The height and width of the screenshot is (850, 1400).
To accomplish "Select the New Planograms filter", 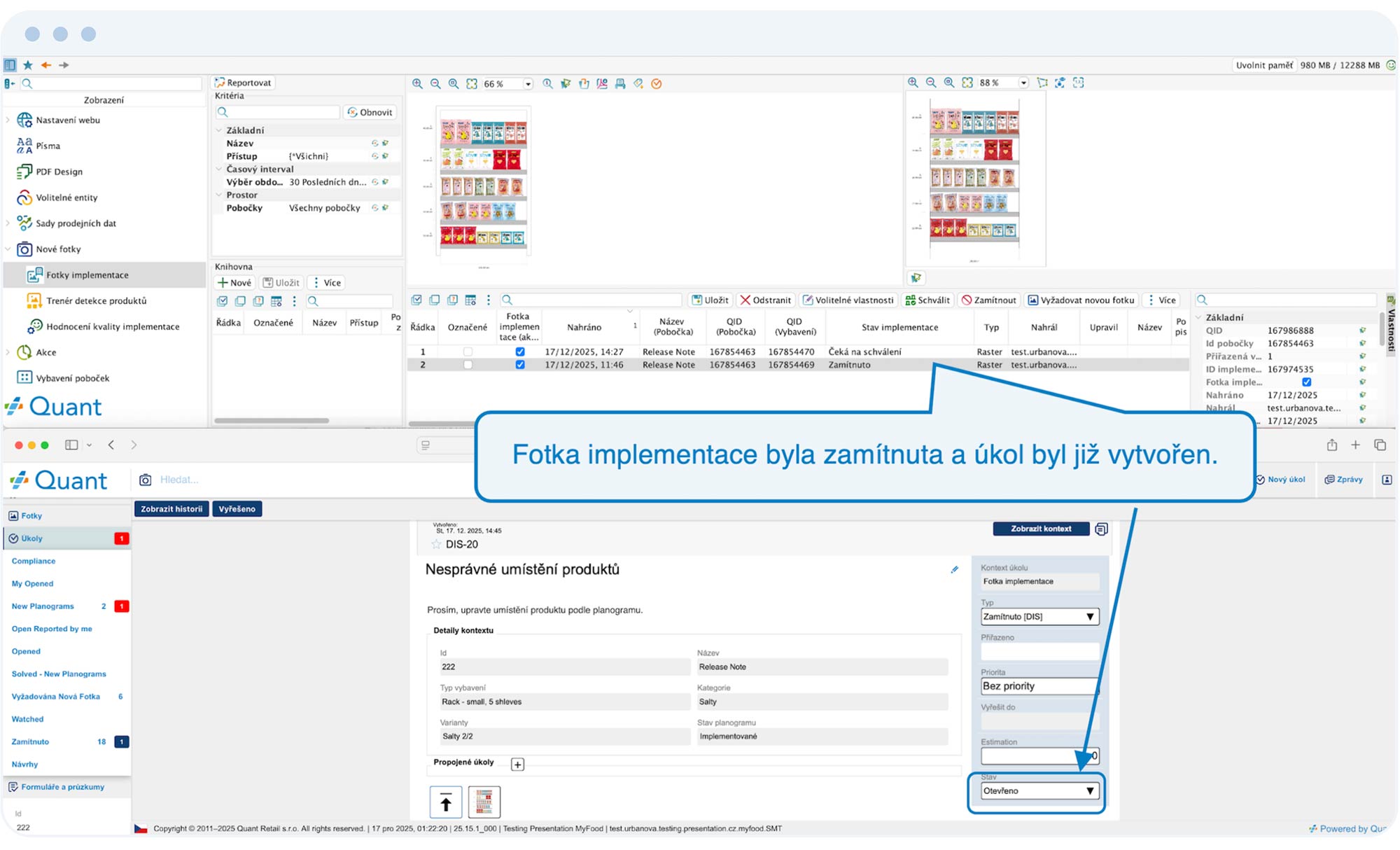I will tap(43, 607).
